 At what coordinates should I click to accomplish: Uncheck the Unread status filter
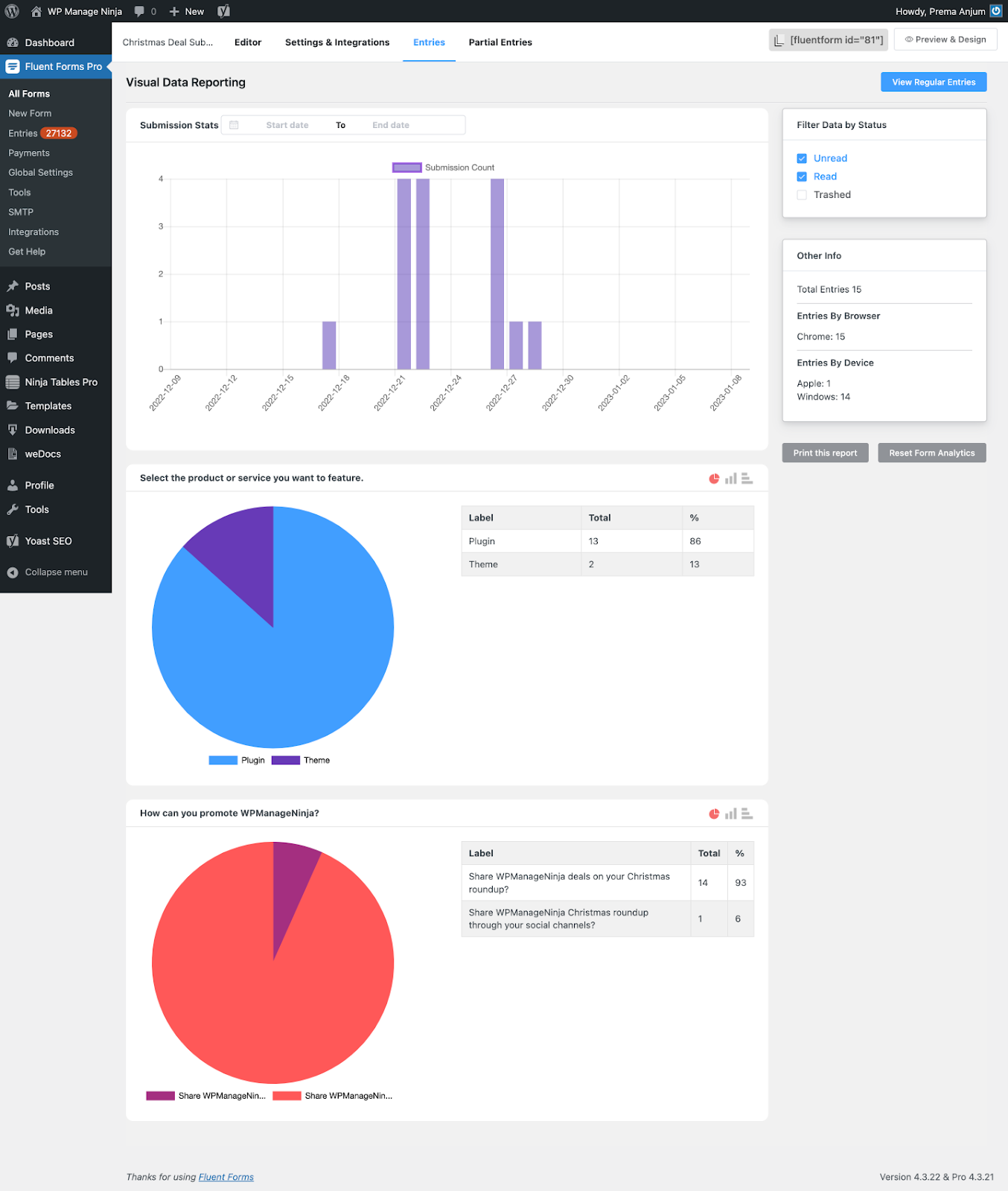(802, 159)
